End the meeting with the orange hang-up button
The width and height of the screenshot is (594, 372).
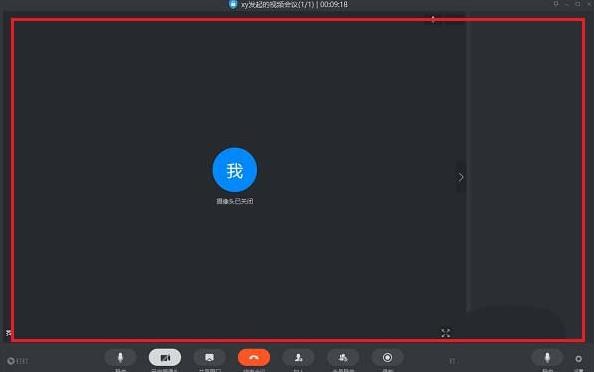point(254,357)
